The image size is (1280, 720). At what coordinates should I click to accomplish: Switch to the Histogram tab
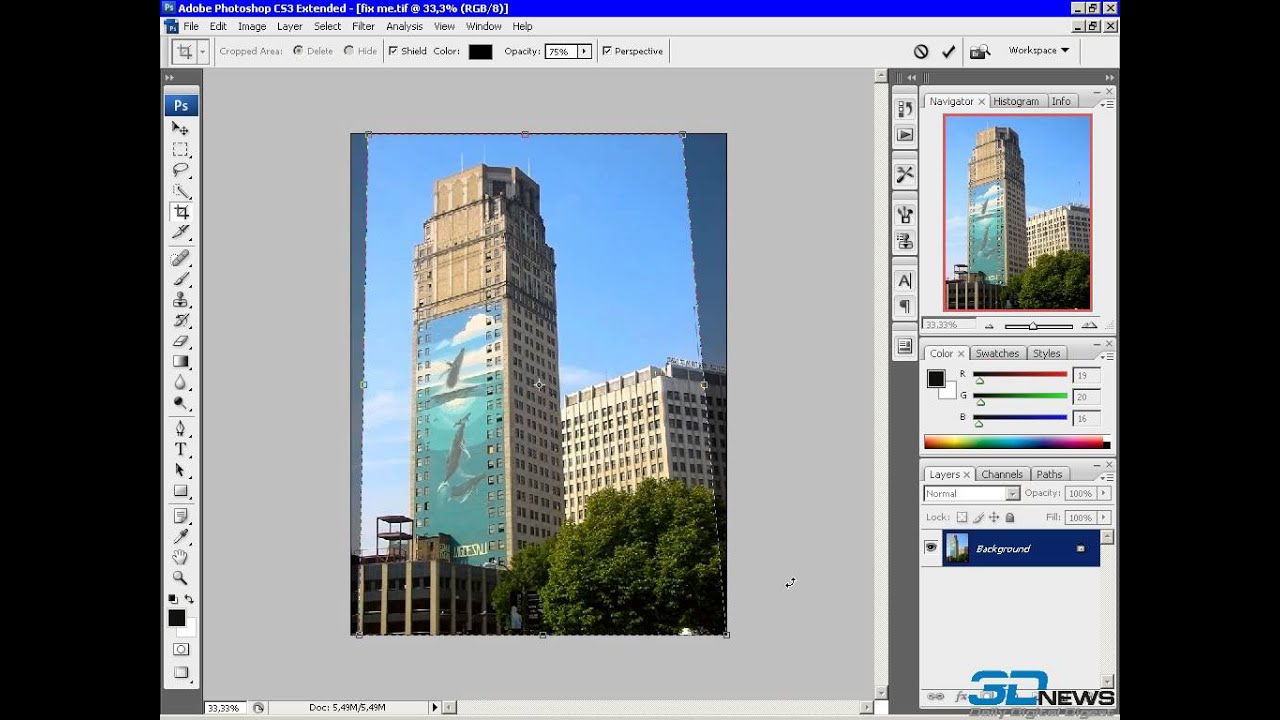click(1016, 101)
